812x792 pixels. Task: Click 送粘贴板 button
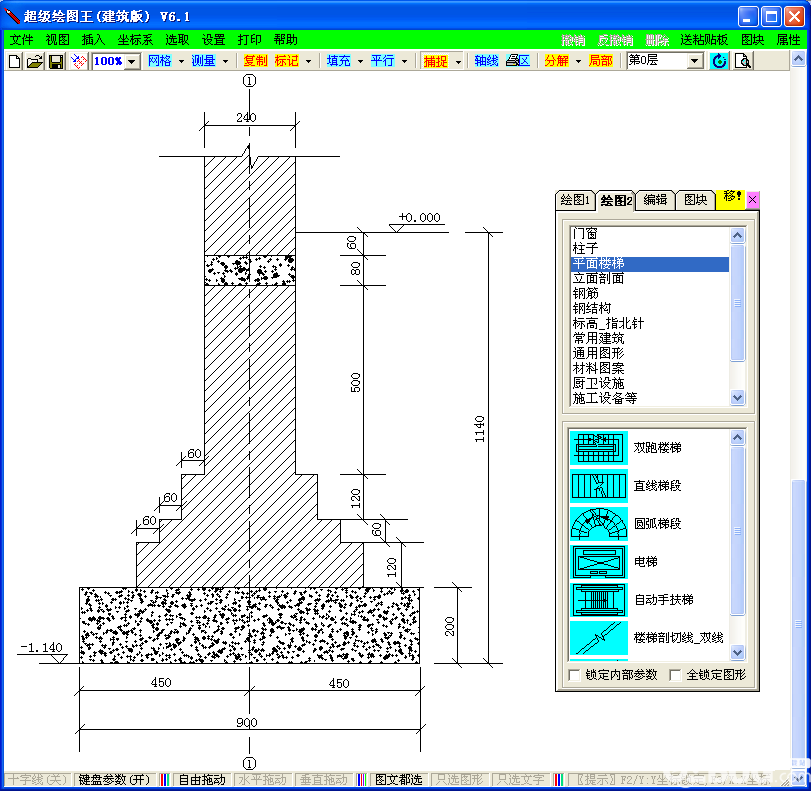(x=704, y=40)
